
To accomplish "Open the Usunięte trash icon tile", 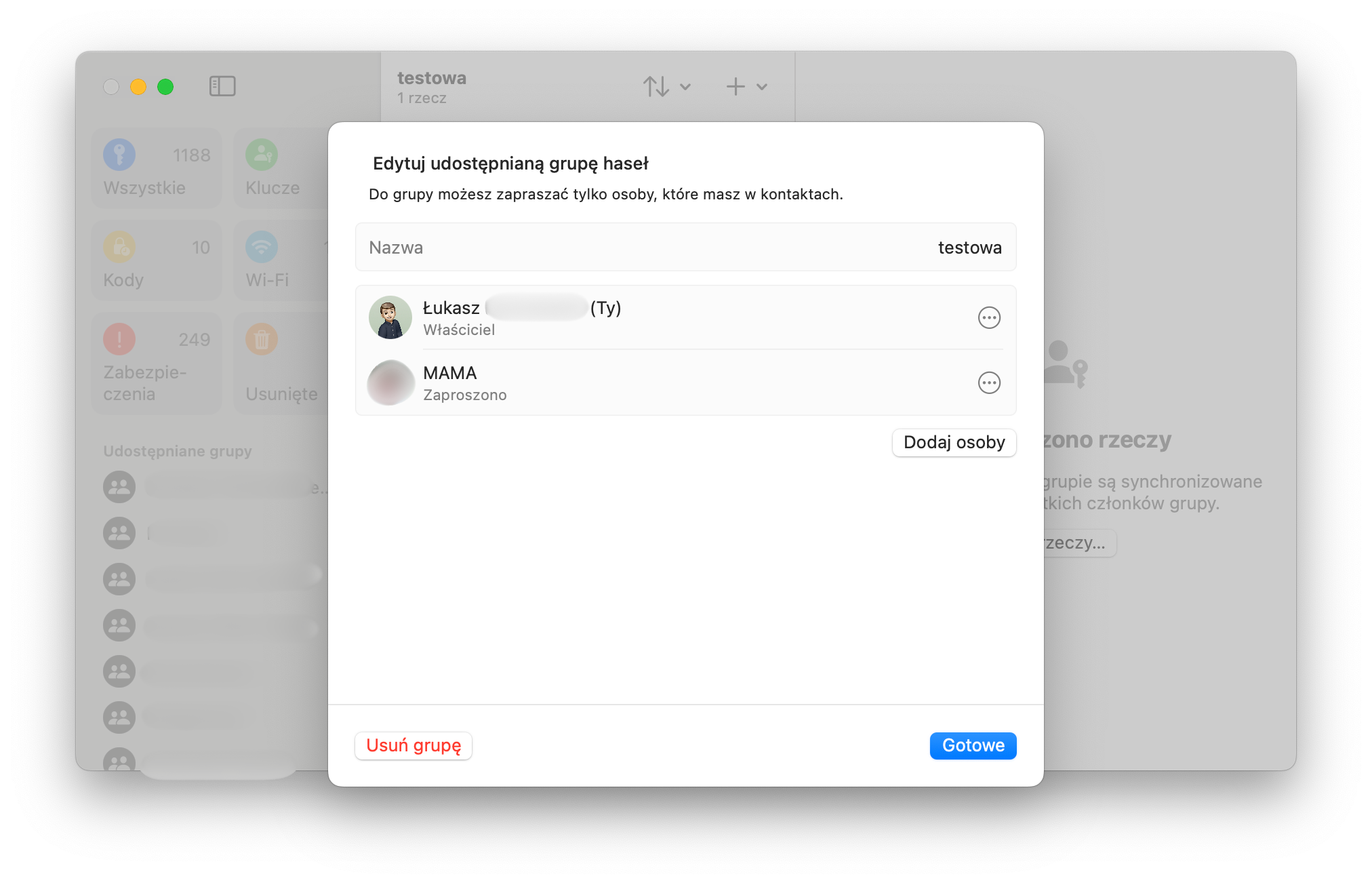I will 262,339.
